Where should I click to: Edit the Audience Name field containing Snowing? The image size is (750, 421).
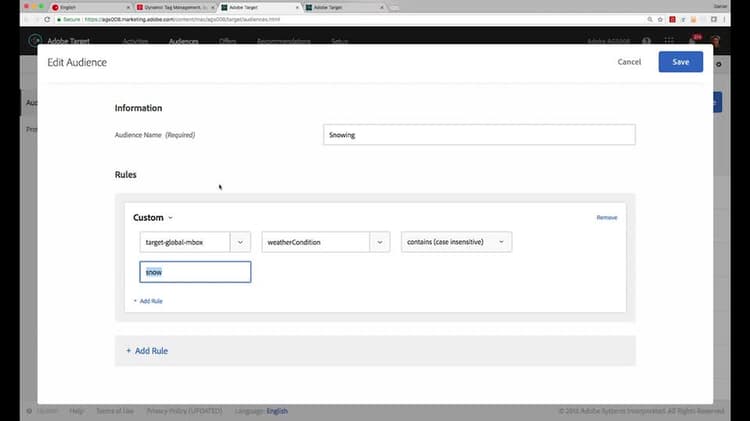479,135
